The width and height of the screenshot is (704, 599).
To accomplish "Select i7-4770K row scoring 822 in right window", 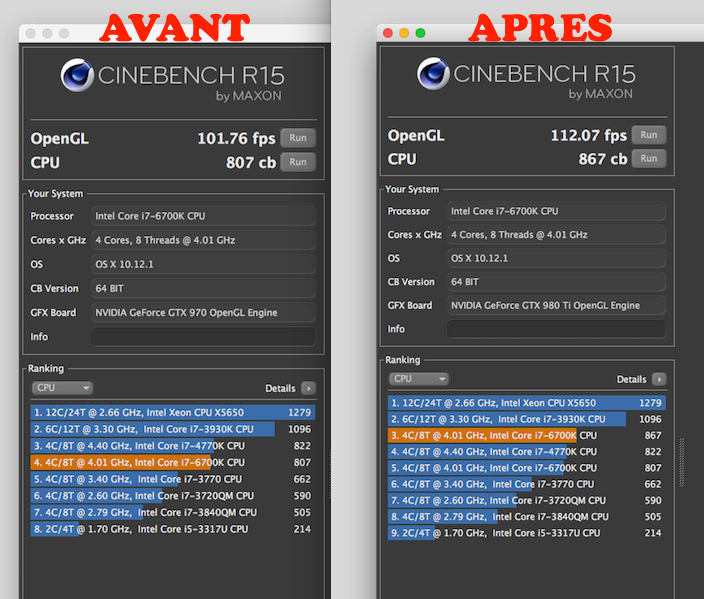I will click(527, 451).
